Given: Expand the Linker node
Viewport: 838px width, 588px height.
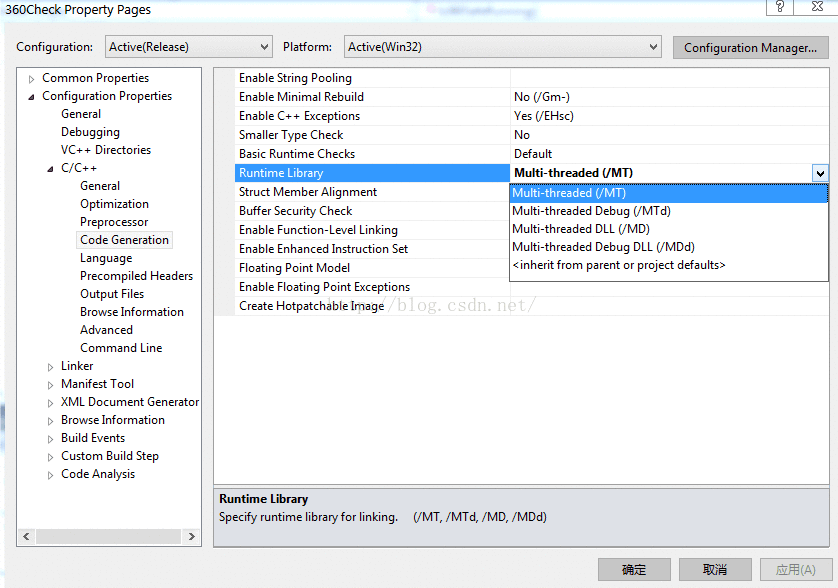Looking at the screenshot, I should pos(50,367).
